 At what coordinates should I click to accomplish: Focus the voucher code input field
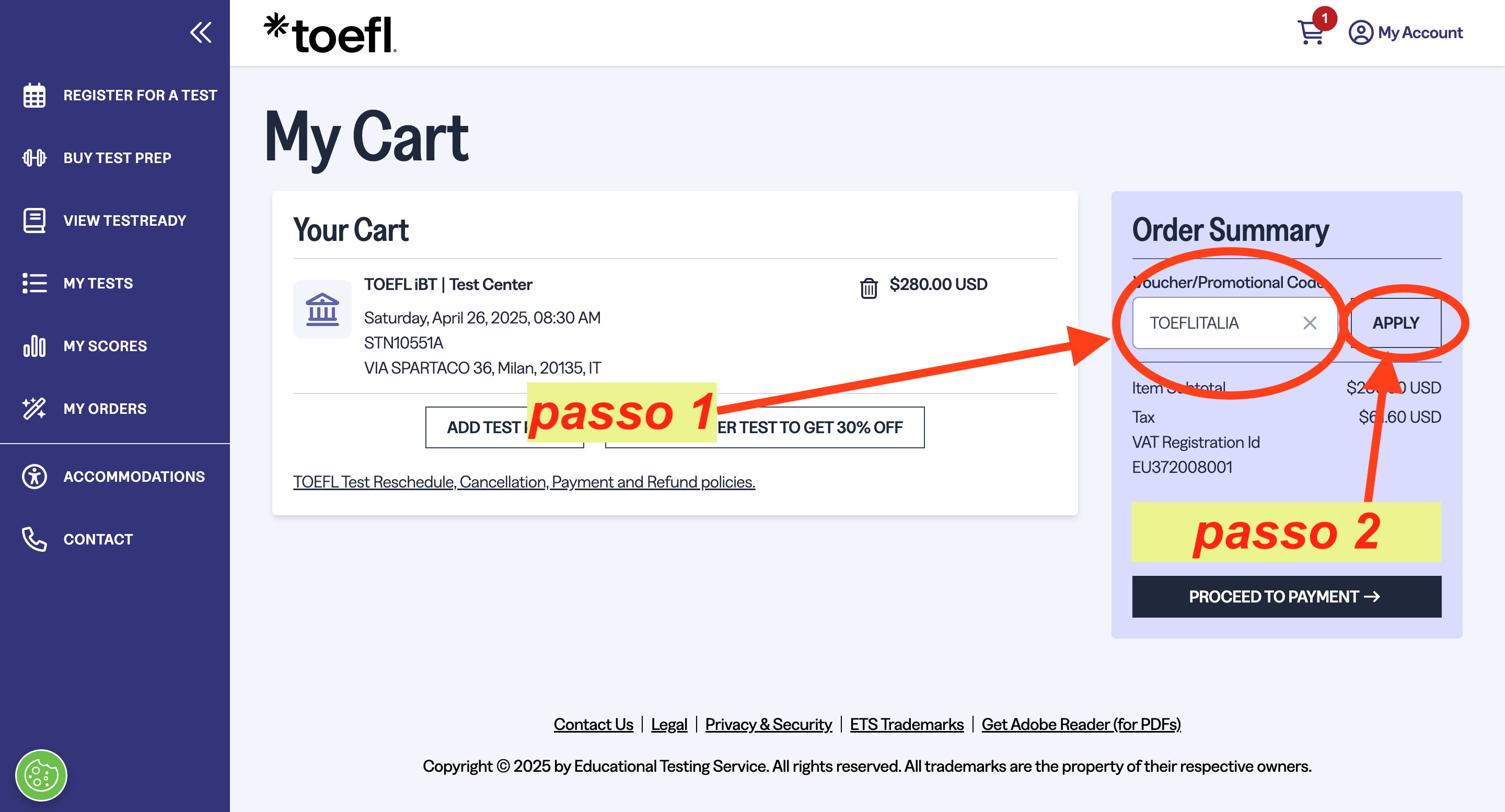click(1215, 323)
